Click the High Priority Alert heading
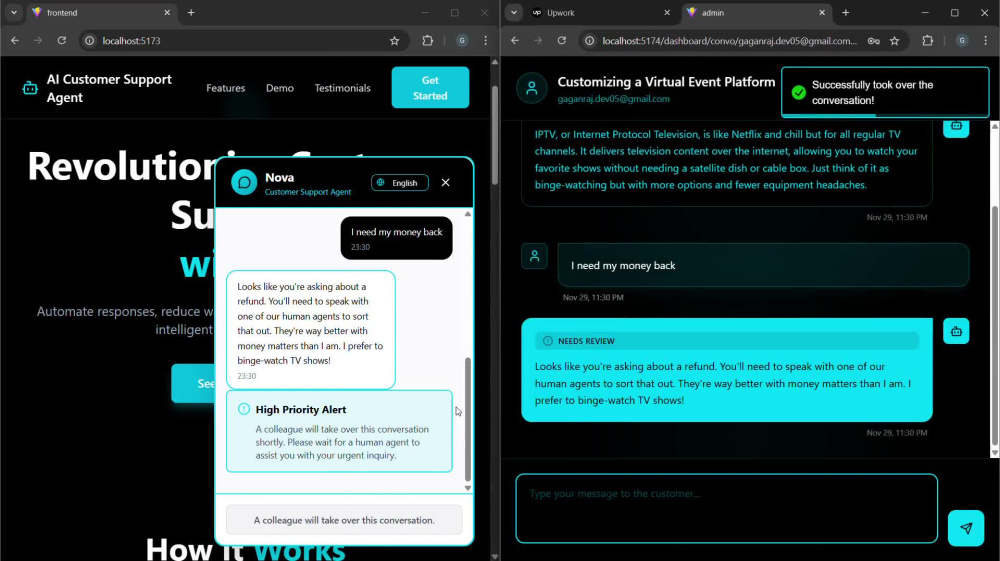 [301, 409]
